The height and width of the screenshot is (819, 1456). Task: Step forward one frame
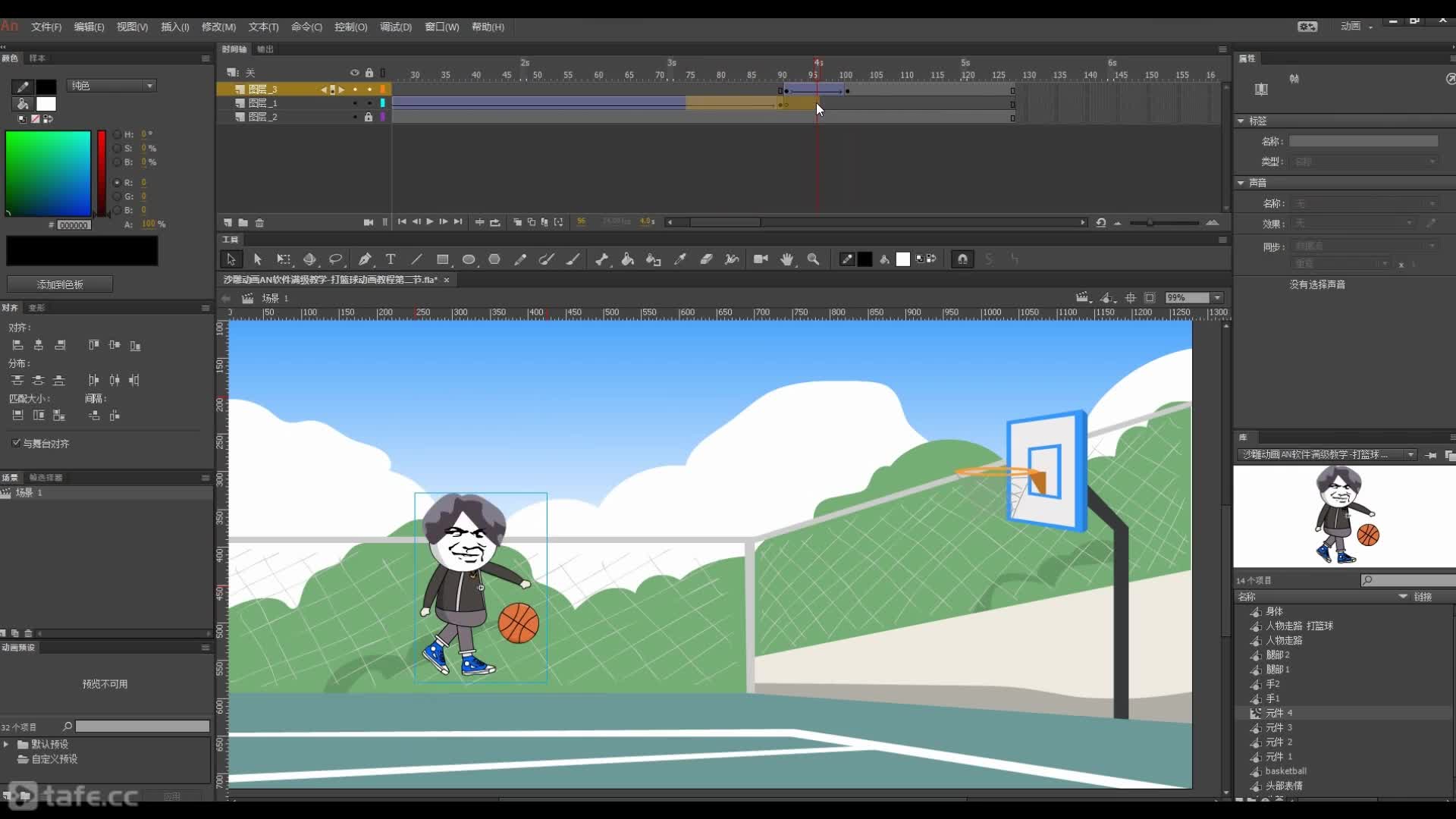pos(444,222)
